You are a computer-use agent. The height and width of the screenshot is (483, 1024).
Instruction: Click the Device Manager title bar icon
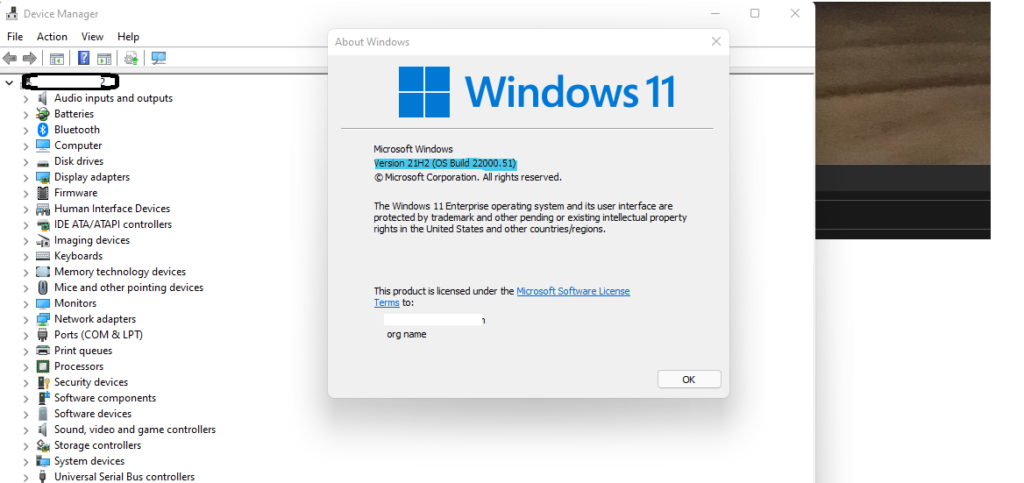click(x=11, y=13)
